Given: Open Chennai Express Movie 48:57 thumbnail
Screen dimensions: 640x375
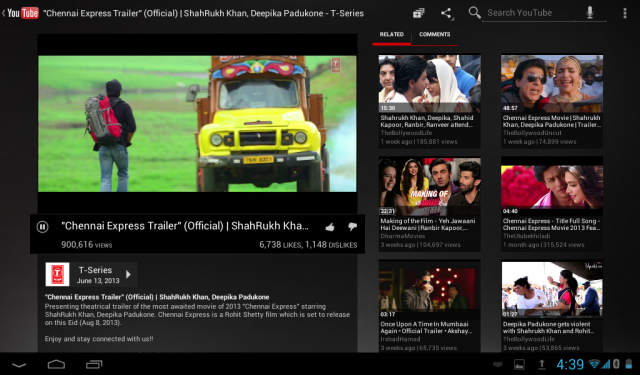Looking at the screenshot, I should (x=552, y=84).
